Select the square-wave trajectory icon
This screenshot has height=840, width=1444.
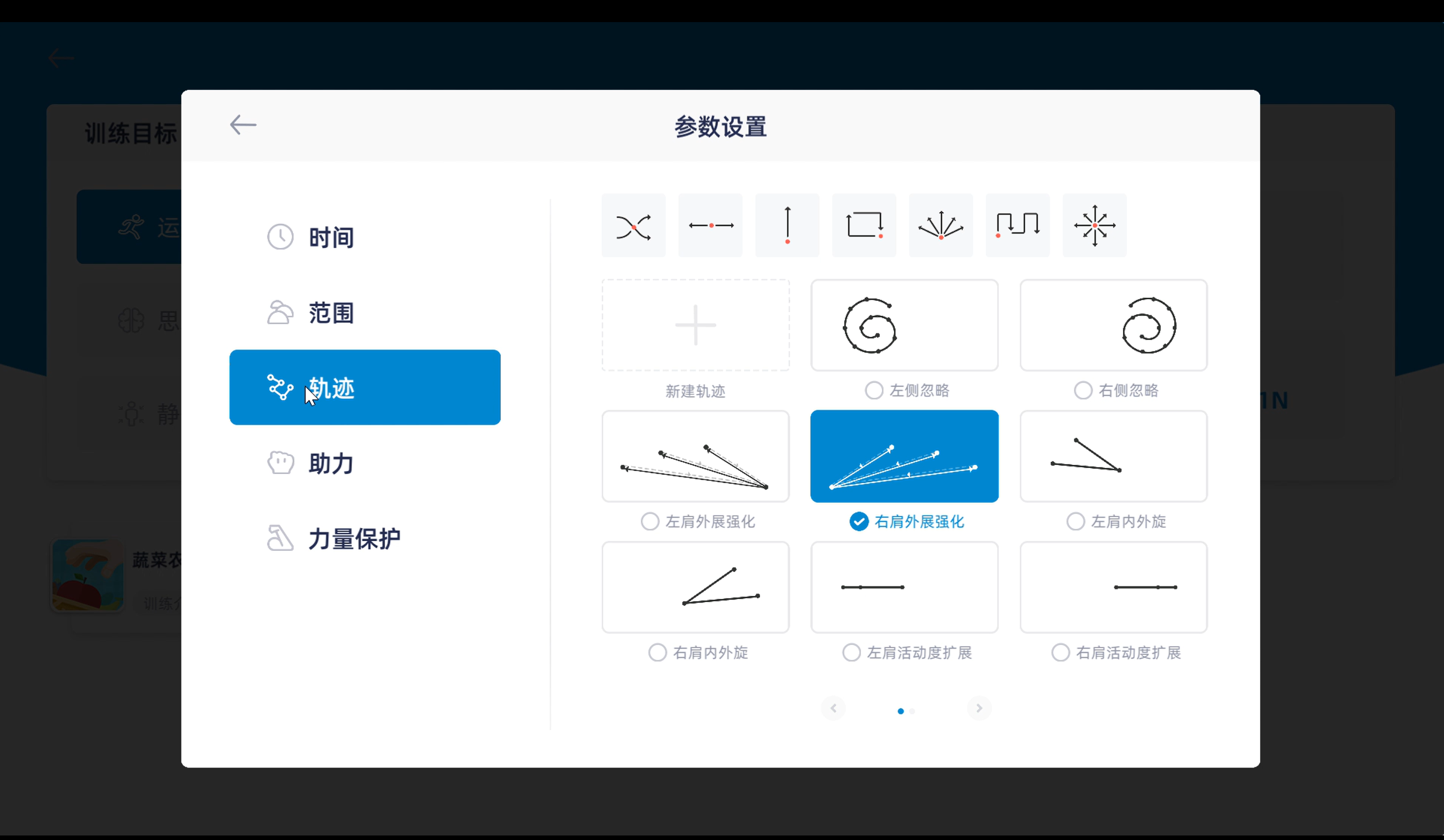pos(1018,226)
